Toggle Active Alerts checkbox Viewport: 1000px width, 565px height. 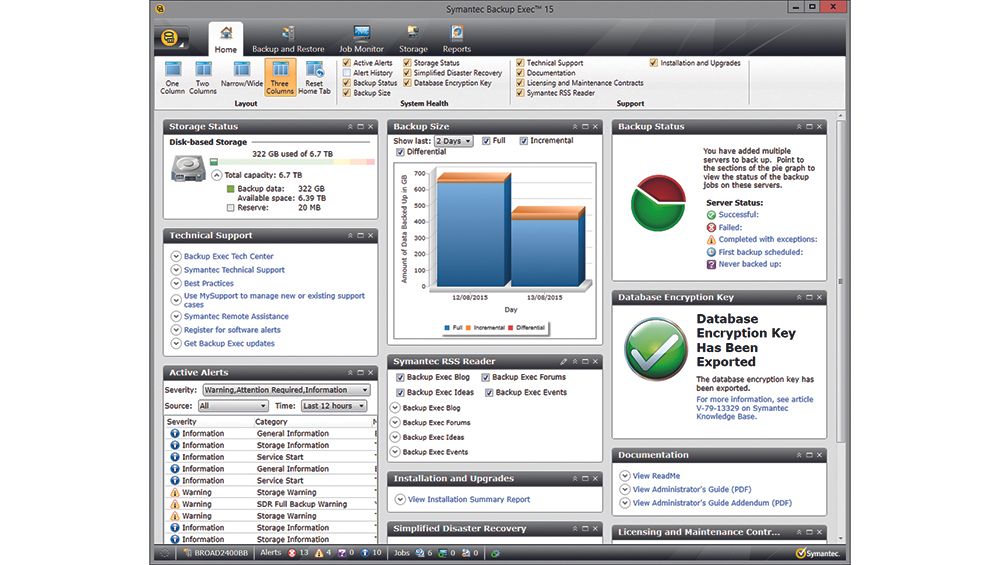347,62
